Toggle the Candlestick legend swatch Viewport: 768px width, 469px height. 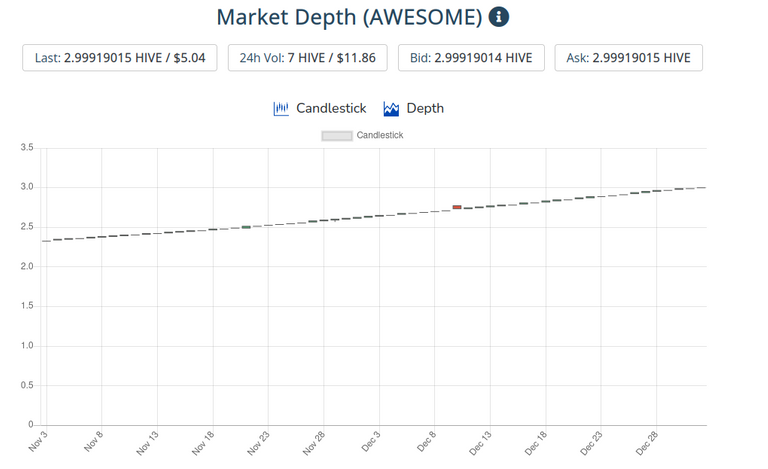pyautogui.click(x=336, y=136)
